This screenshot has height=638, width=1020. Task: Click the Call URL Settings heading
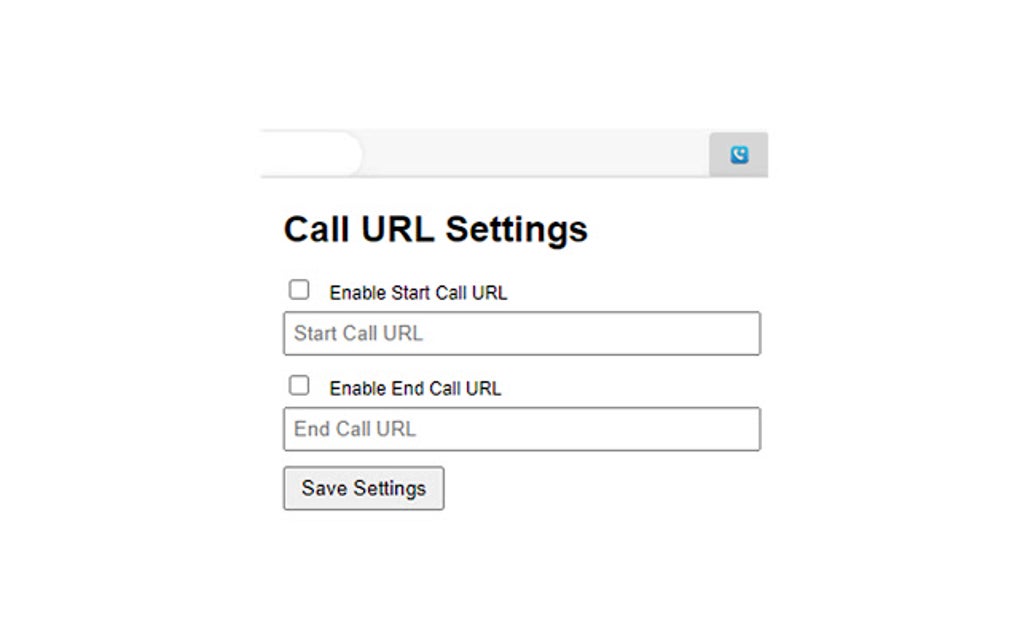tap(436, 228)
